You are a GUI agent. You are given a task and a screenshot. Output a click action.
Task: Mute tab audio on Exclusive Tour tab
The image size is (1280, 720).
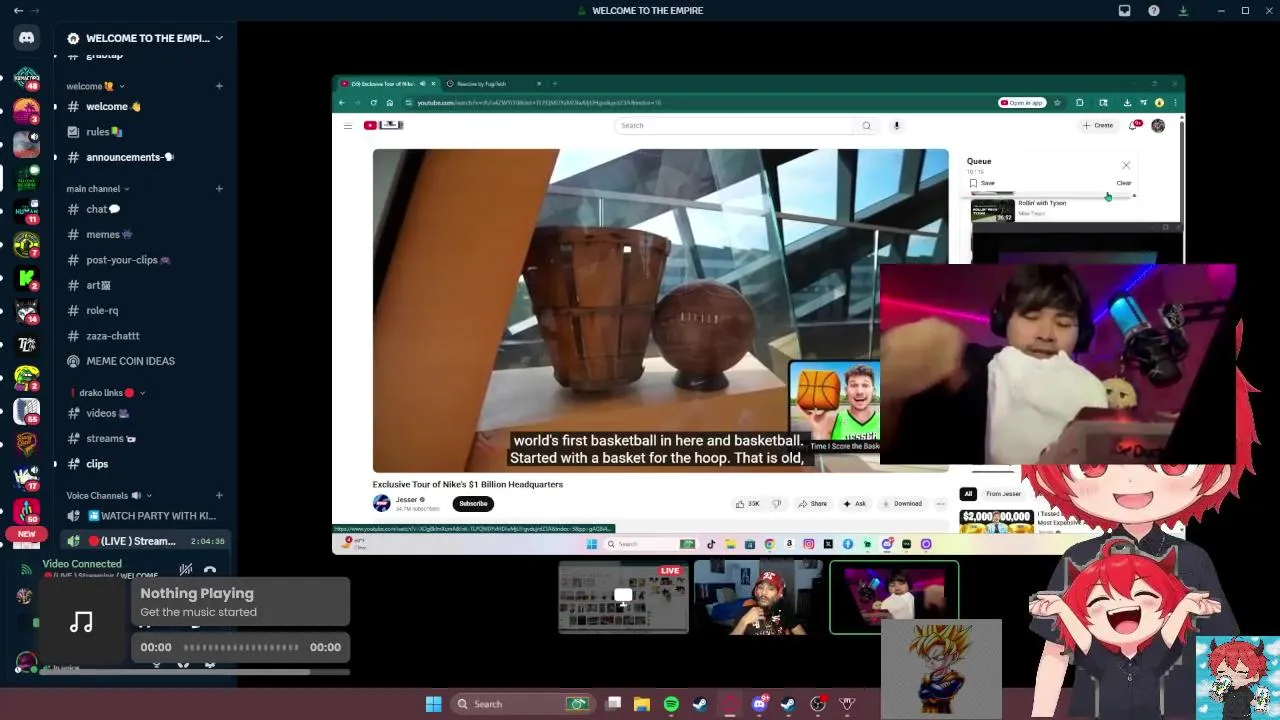pyautogui.click(x=422, y=84)
